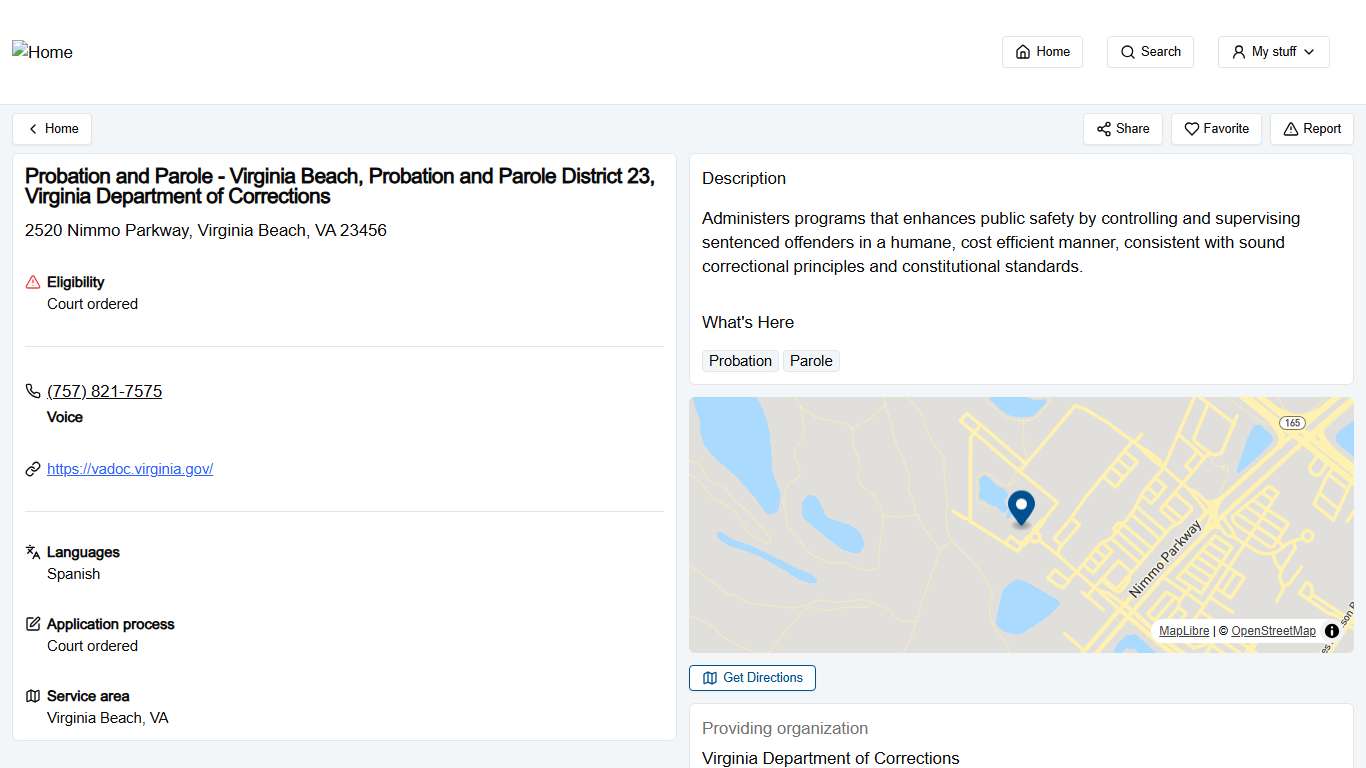
Task: Call the (757) 821-7575 phone link
Action: pyautogui.click(x=104, y=391)
